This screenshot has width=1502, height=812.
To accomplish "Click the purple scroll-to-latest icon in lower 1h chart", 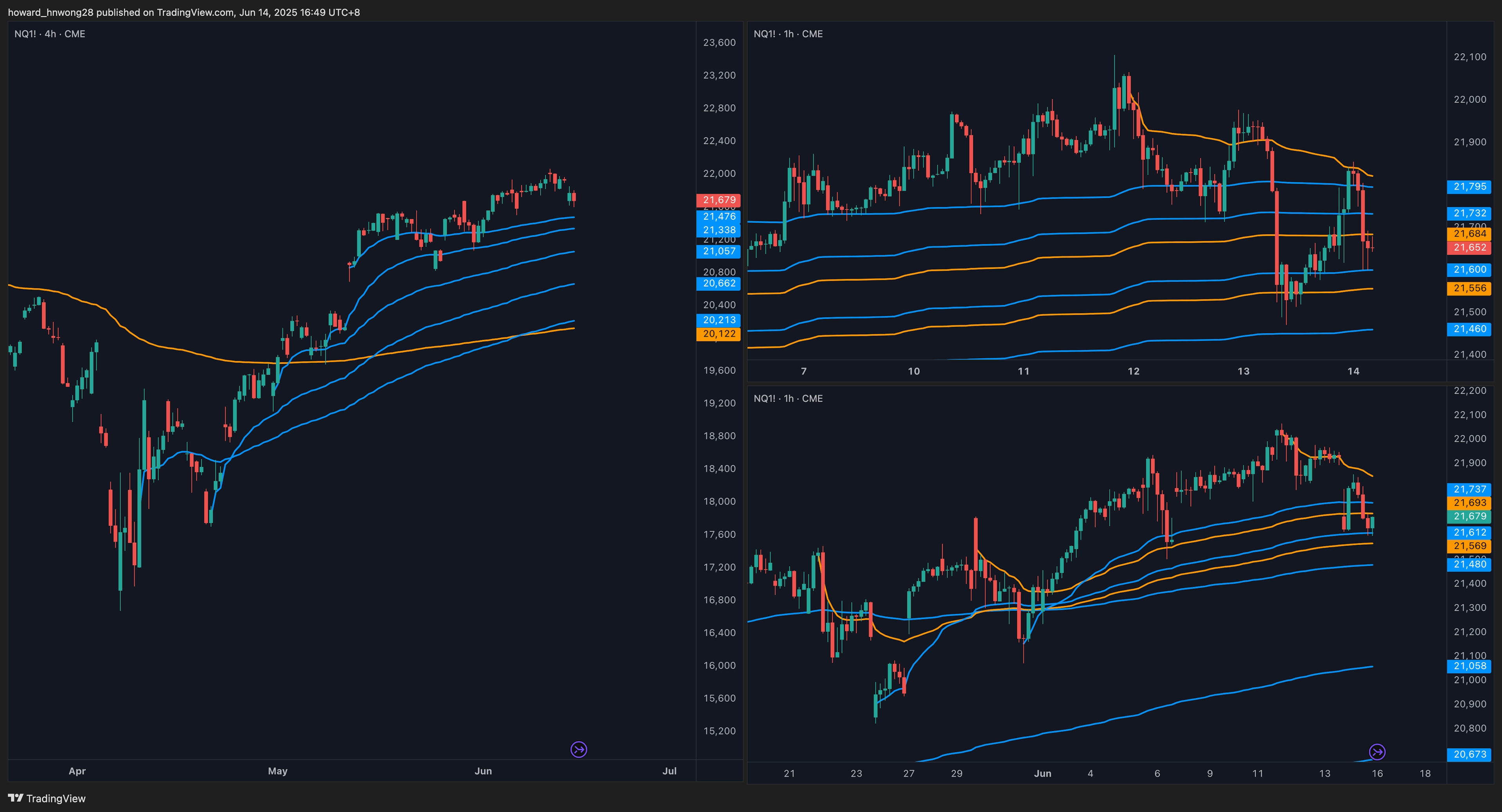I will pos(1377,752).
